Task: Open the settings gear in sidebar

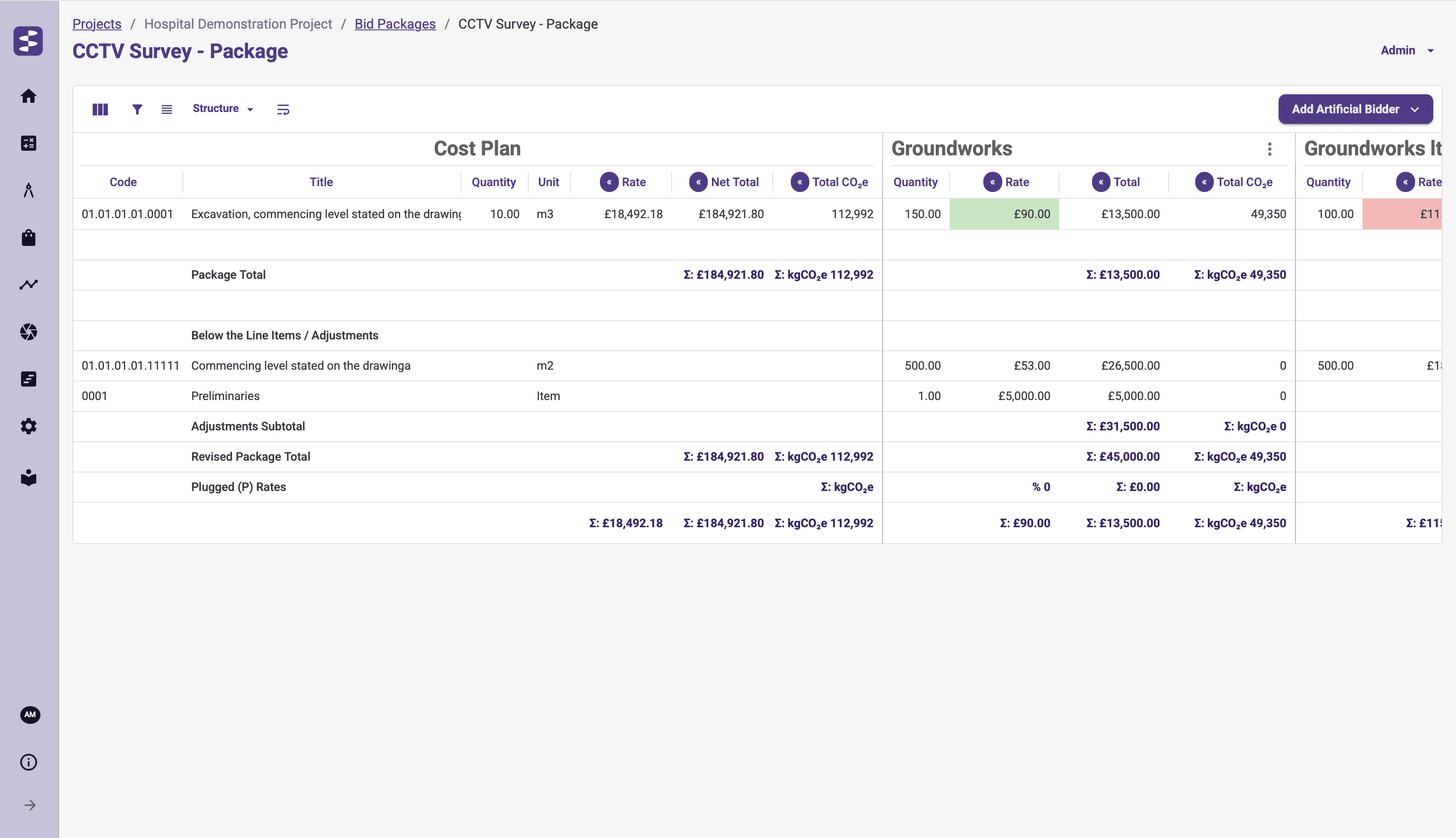Action: tap(28, 426)
